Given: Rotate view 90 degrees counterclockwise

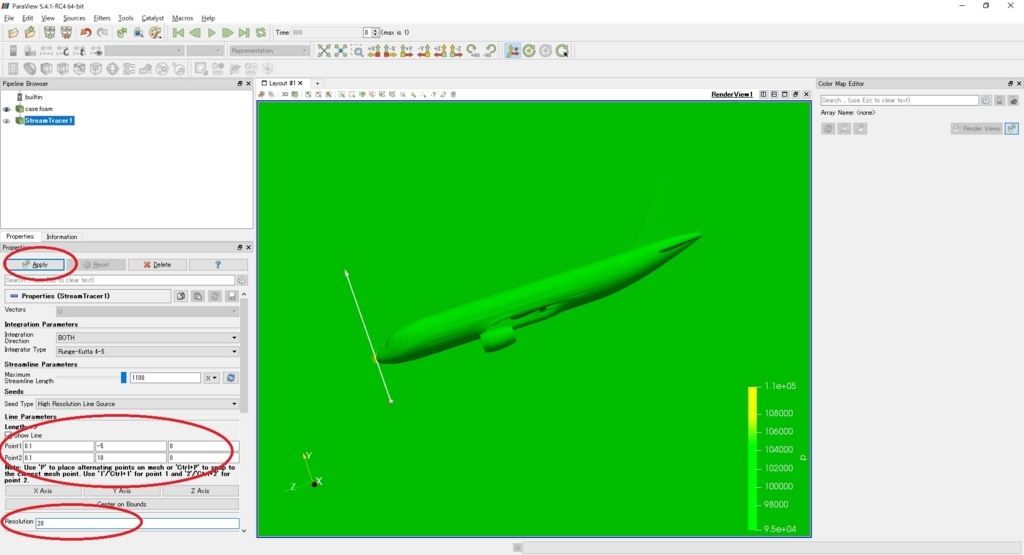Looking at the screenshot, I should point(490,51).
